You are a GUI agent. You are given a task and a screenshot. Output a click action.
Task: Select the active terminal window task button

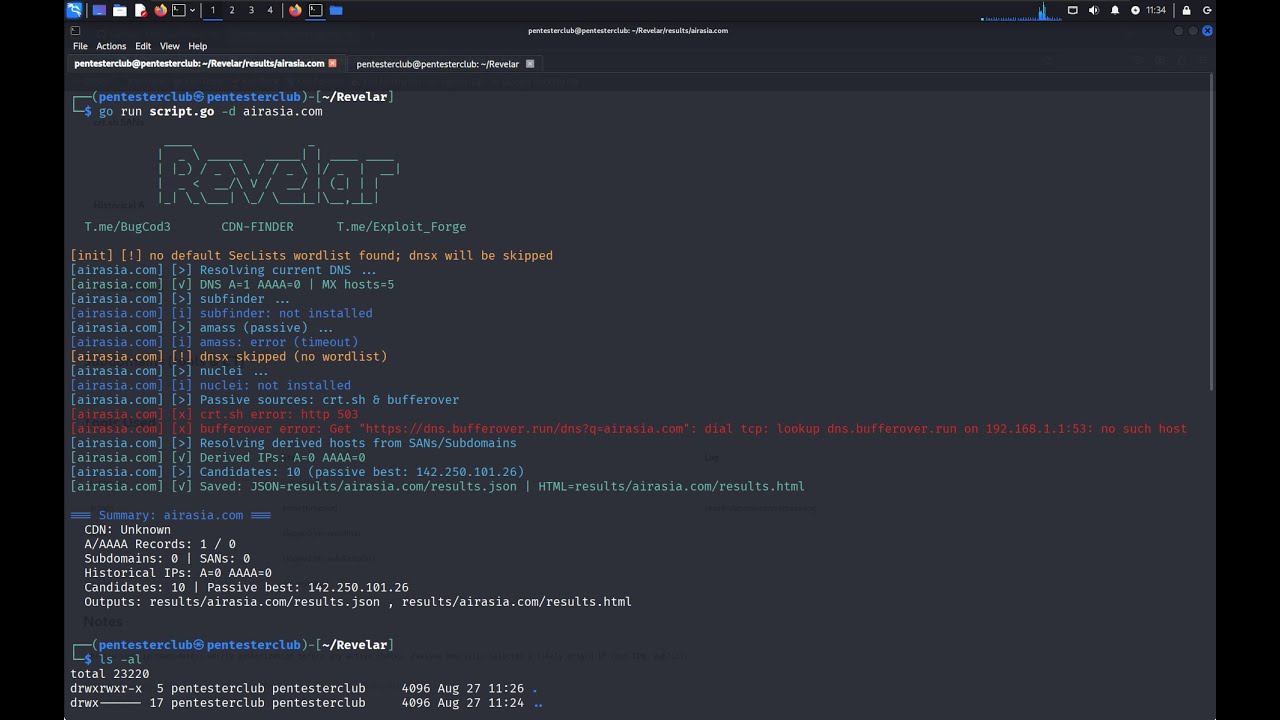[315, 10]
